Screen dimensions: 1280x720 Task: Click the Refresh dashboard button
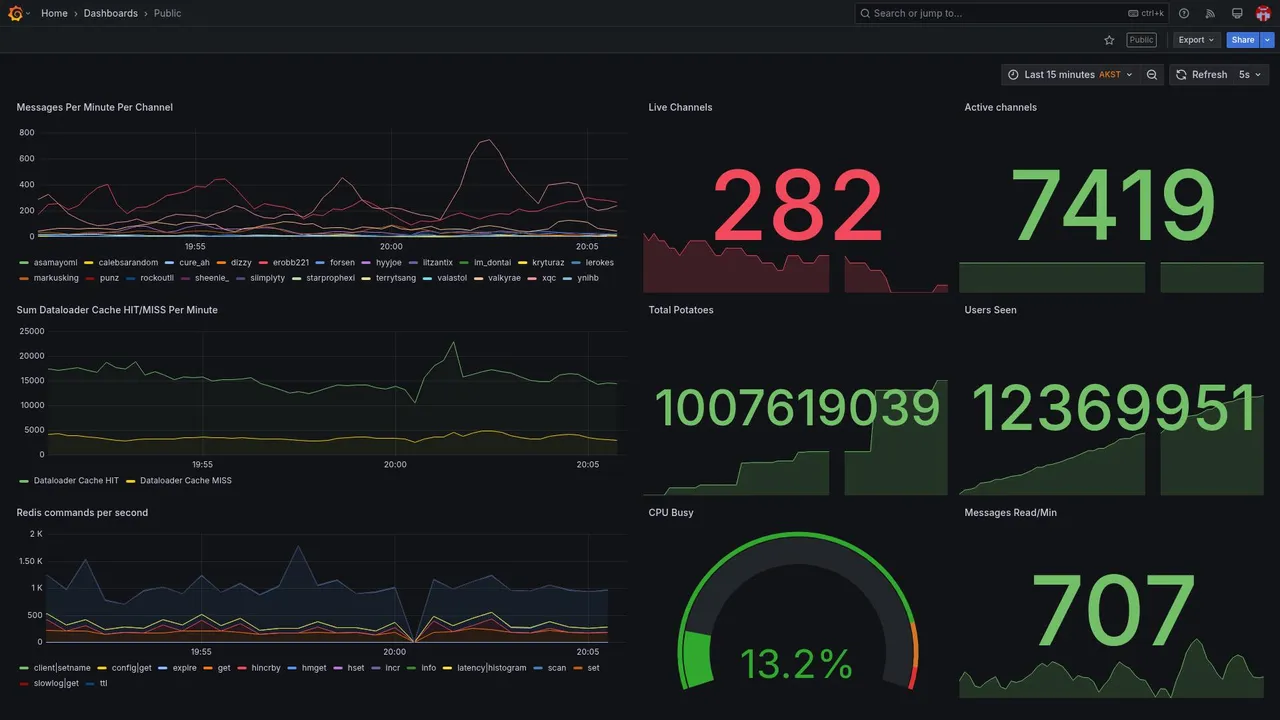pos(1201,75)
